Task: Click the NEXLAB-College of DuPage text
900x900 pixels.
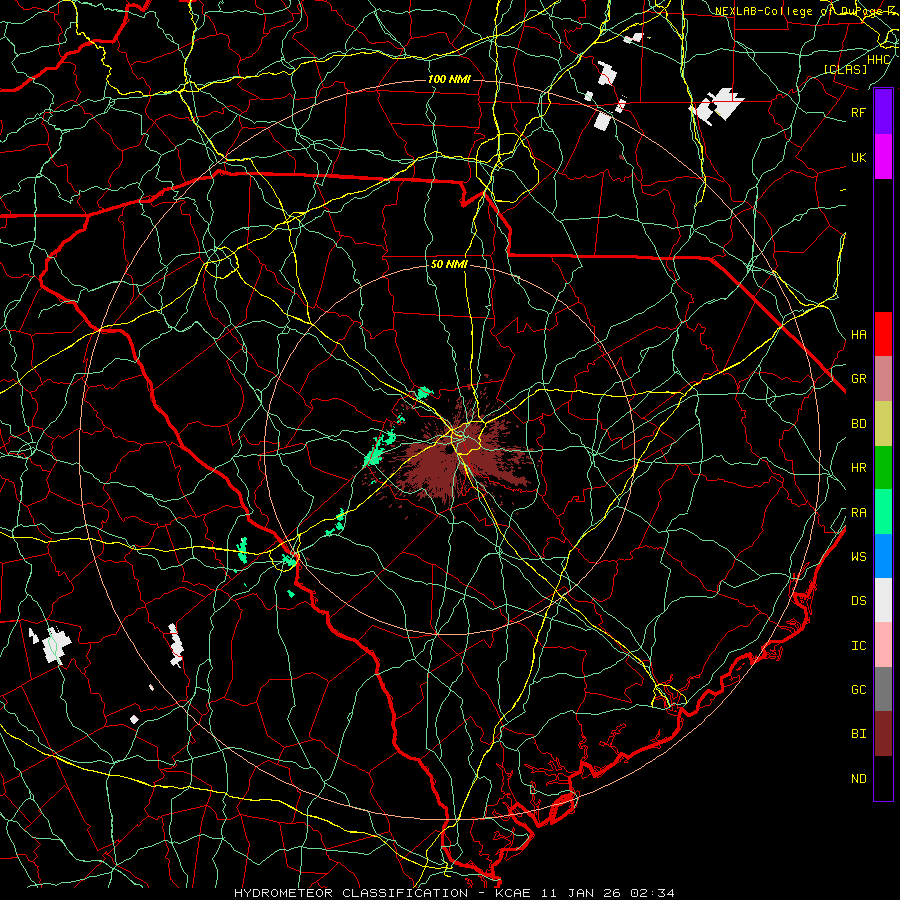Action: click(803, 11)
